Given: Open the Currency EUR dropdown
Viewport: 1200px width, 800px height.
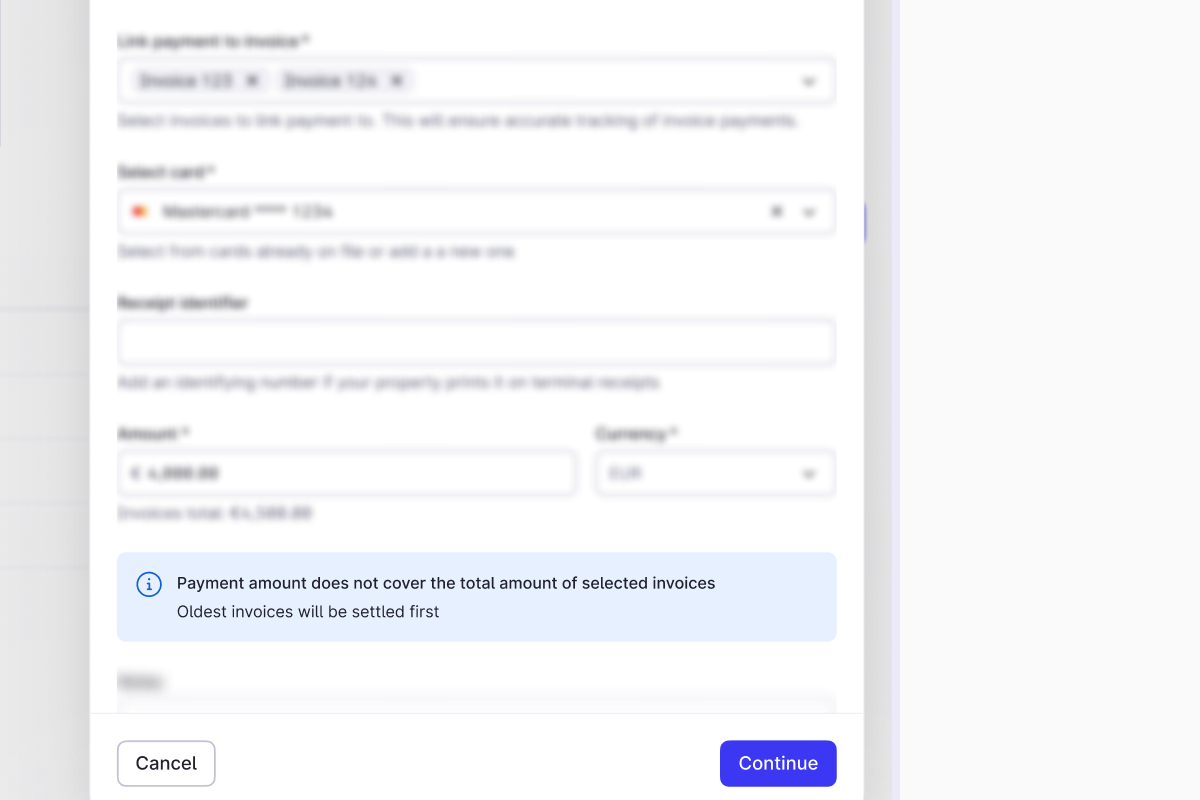Looking at the screenshot, I should click(700, 473).
